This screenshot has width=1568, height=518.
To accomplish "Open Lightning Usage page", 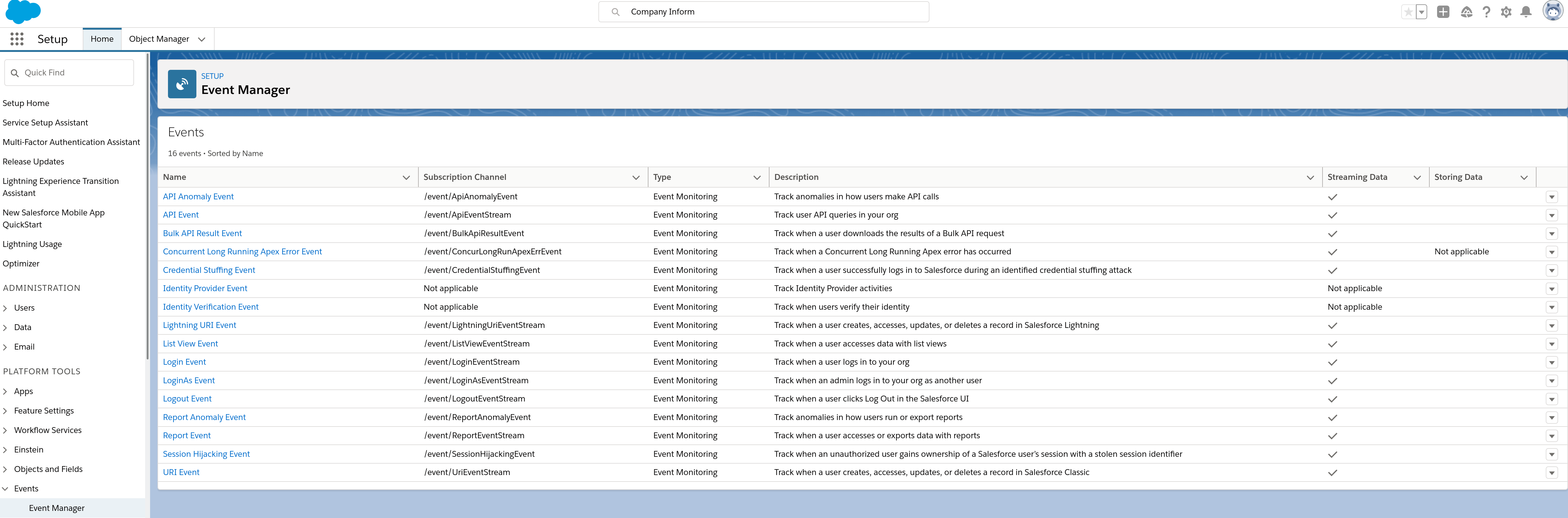I will pos(32,244).
